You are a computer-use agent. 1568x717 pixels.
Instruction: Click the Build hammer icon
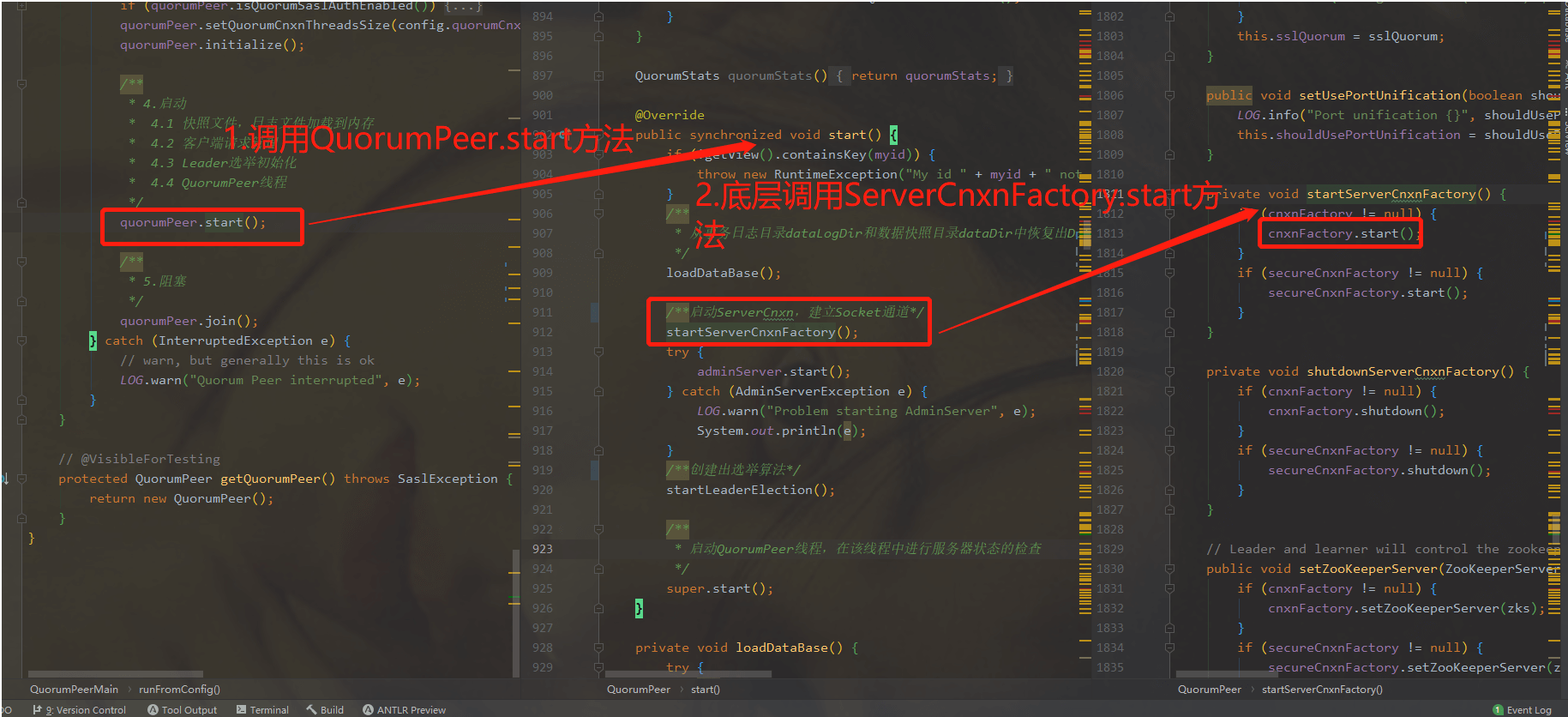pos(311,709)
